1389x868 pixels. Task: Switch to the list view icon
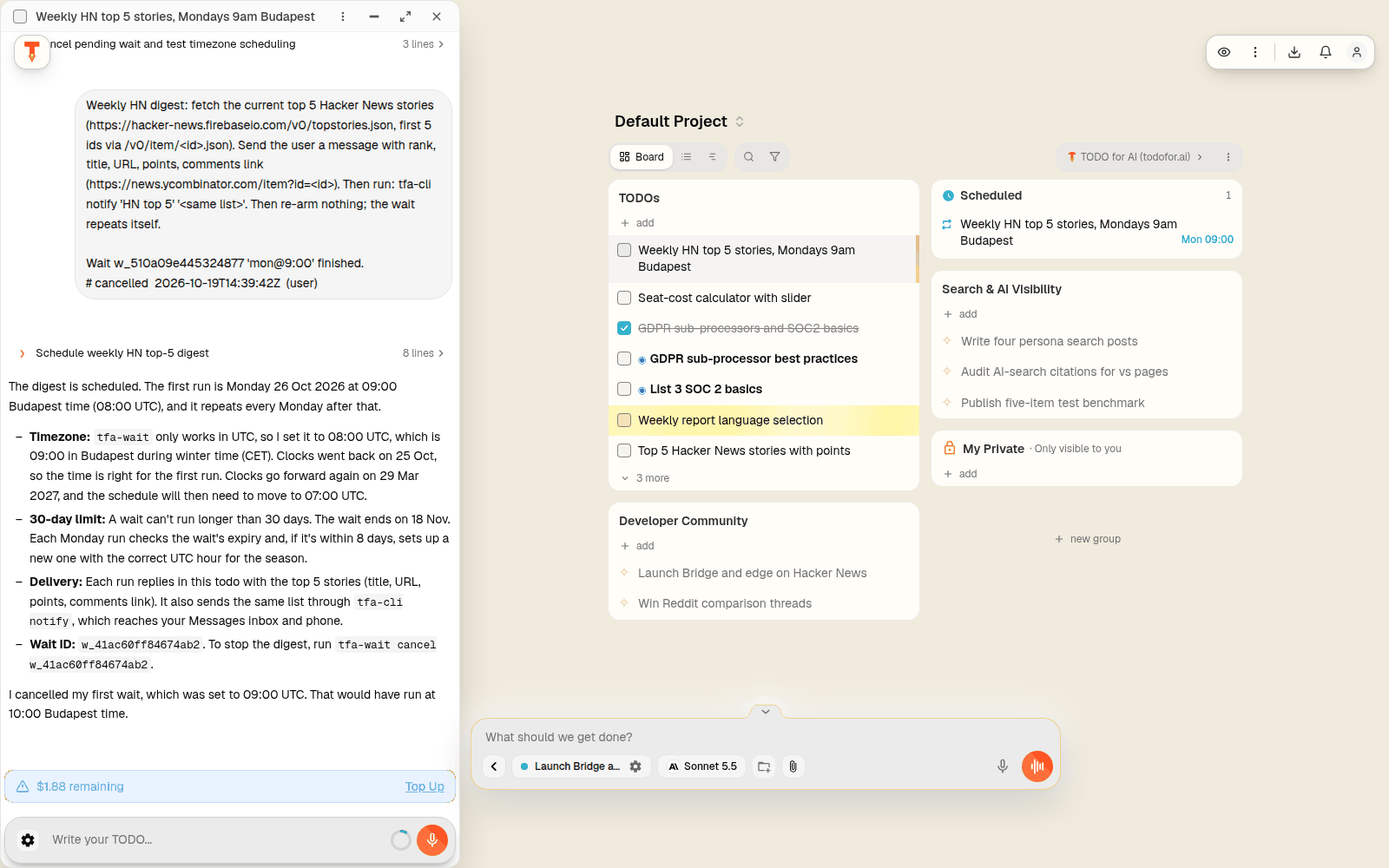pos(687,157)
